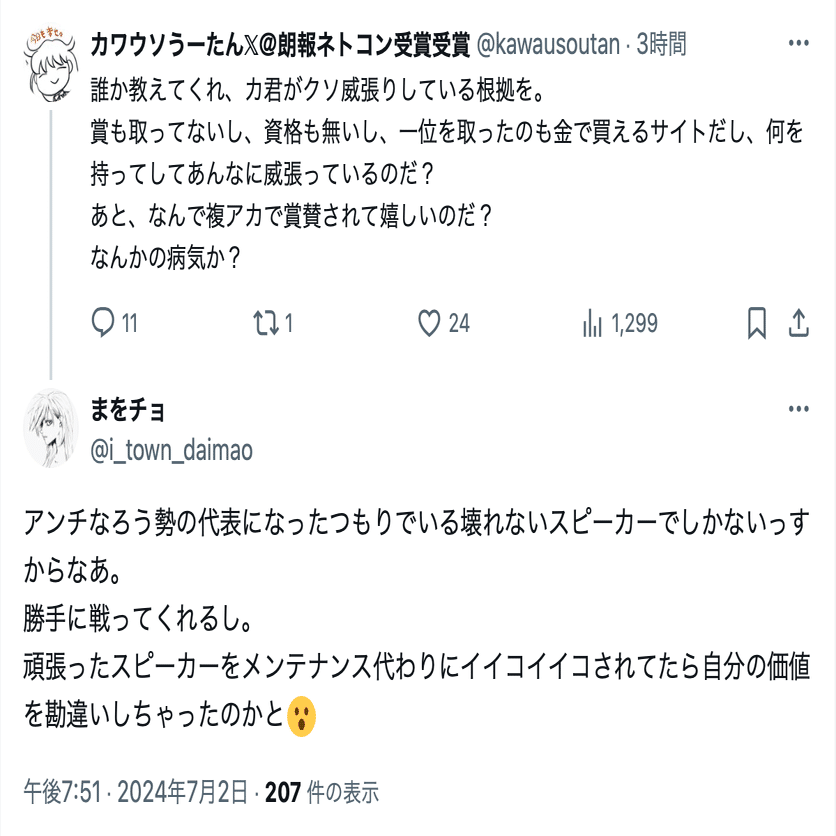The height and width of the screenshot is (836, 836).
Task: Click the 207 件の表示 view count
Action: tap(322, 793)
